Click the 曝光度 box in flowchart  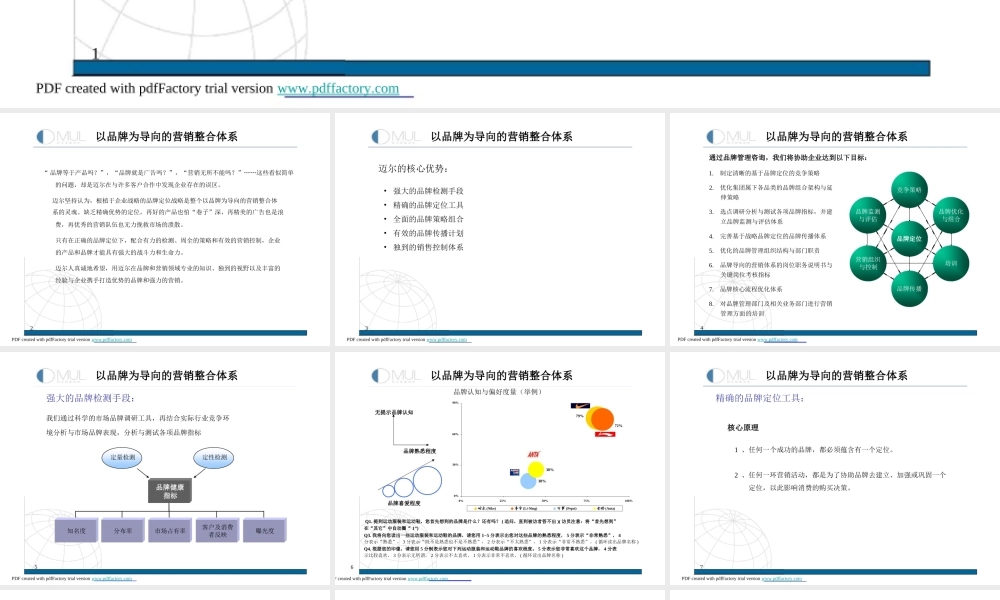click(x=266, y=530)
